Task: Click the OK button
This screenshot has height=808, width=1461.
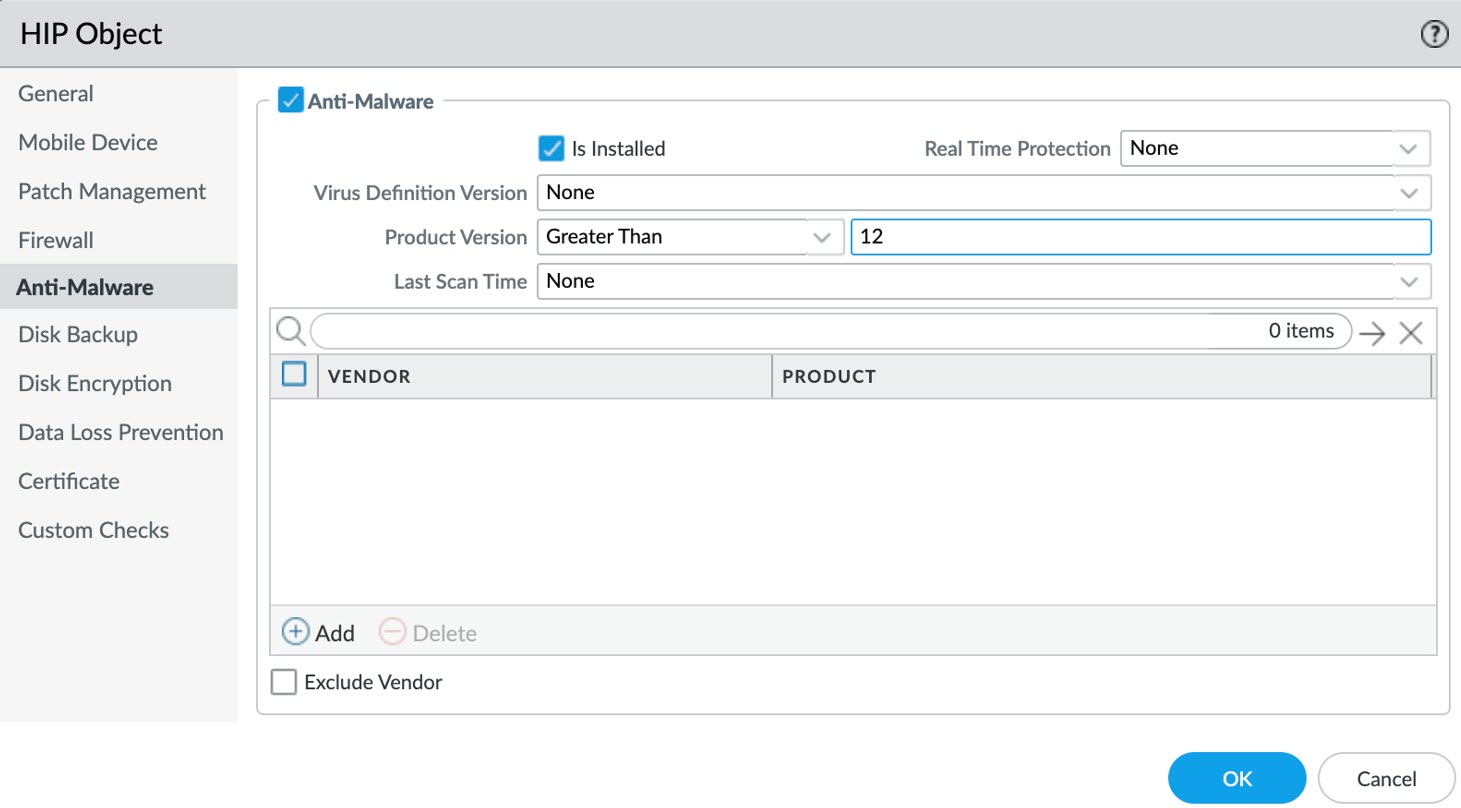Action: (1236, 779)
